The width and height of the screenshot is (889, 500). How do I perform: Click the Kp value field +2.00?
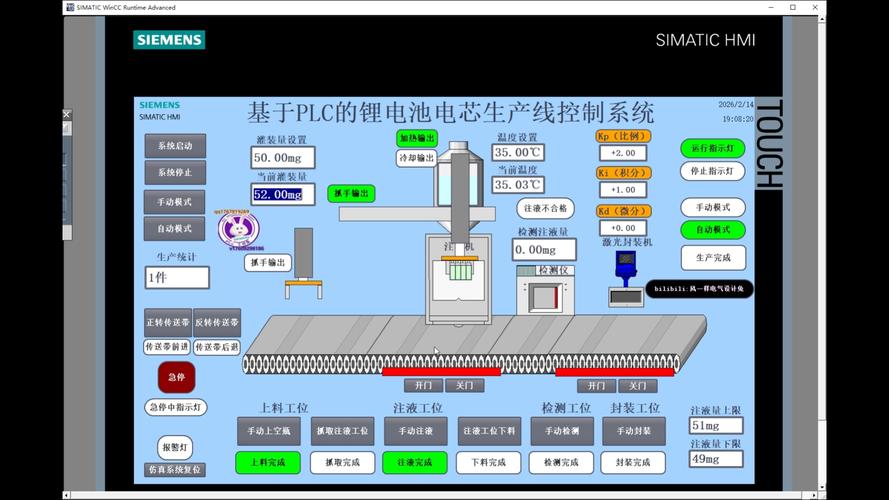tap(623, 153)
